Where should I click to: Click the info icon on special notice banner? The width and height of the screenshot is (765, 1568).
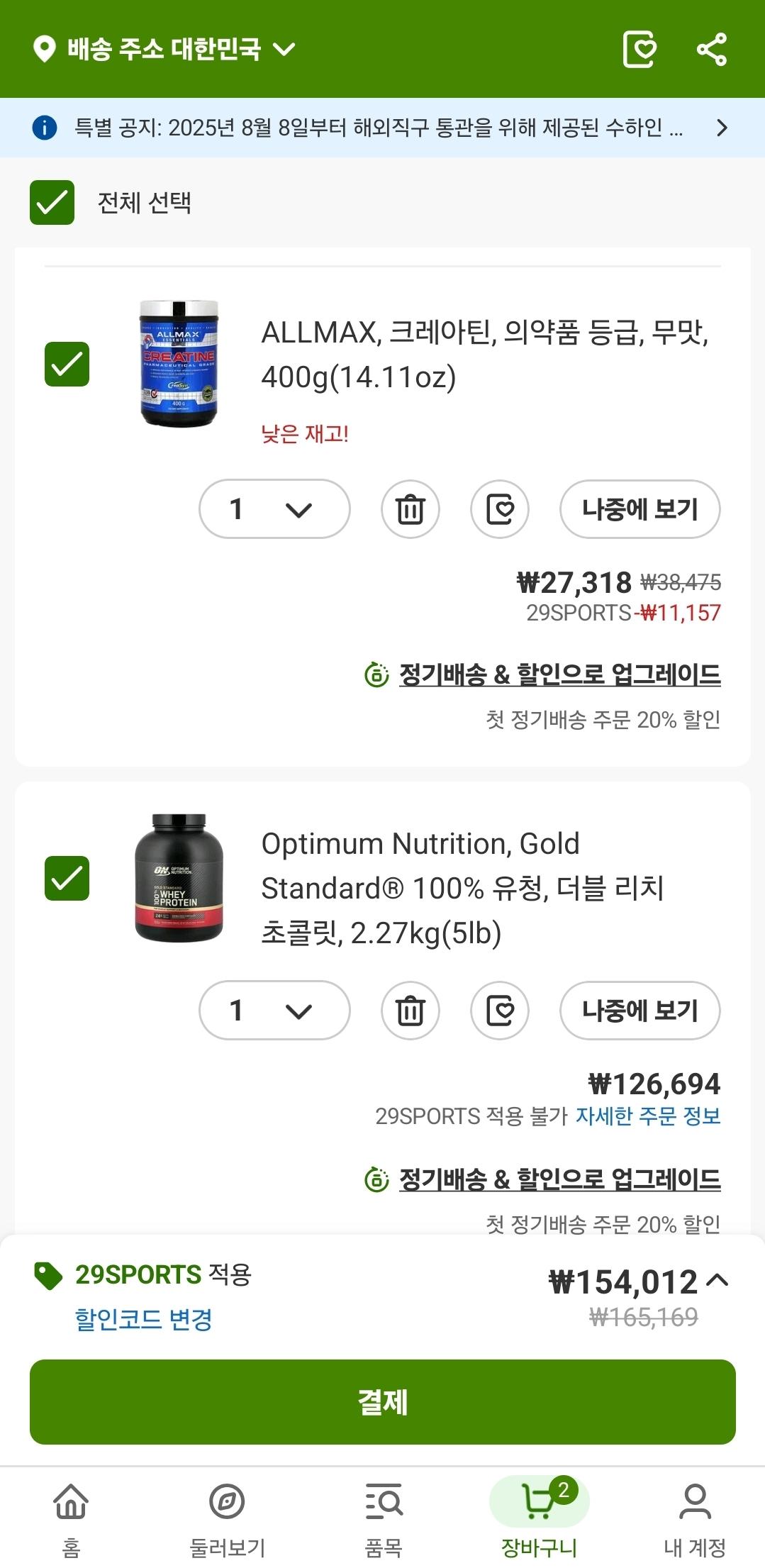[x=45, y=128]
